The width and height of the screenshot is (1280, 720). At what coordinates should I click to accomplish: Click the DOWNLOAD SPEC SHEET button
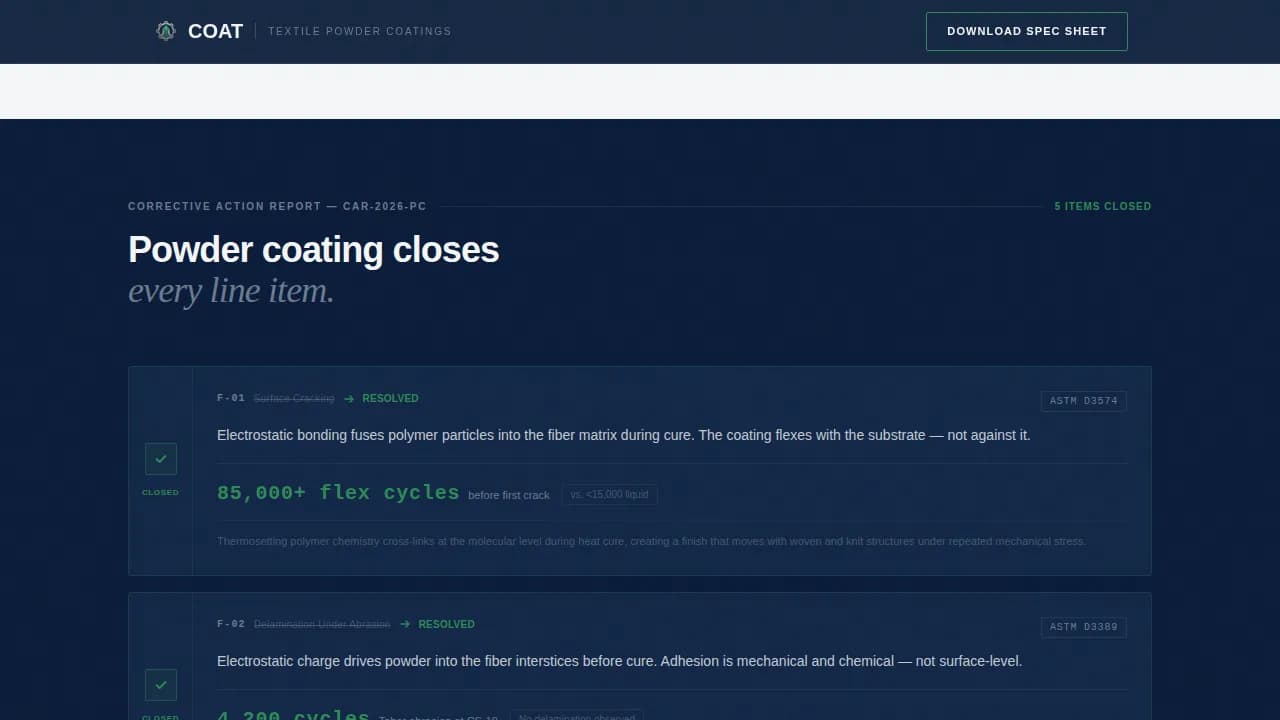click(x=1026, y=31)
